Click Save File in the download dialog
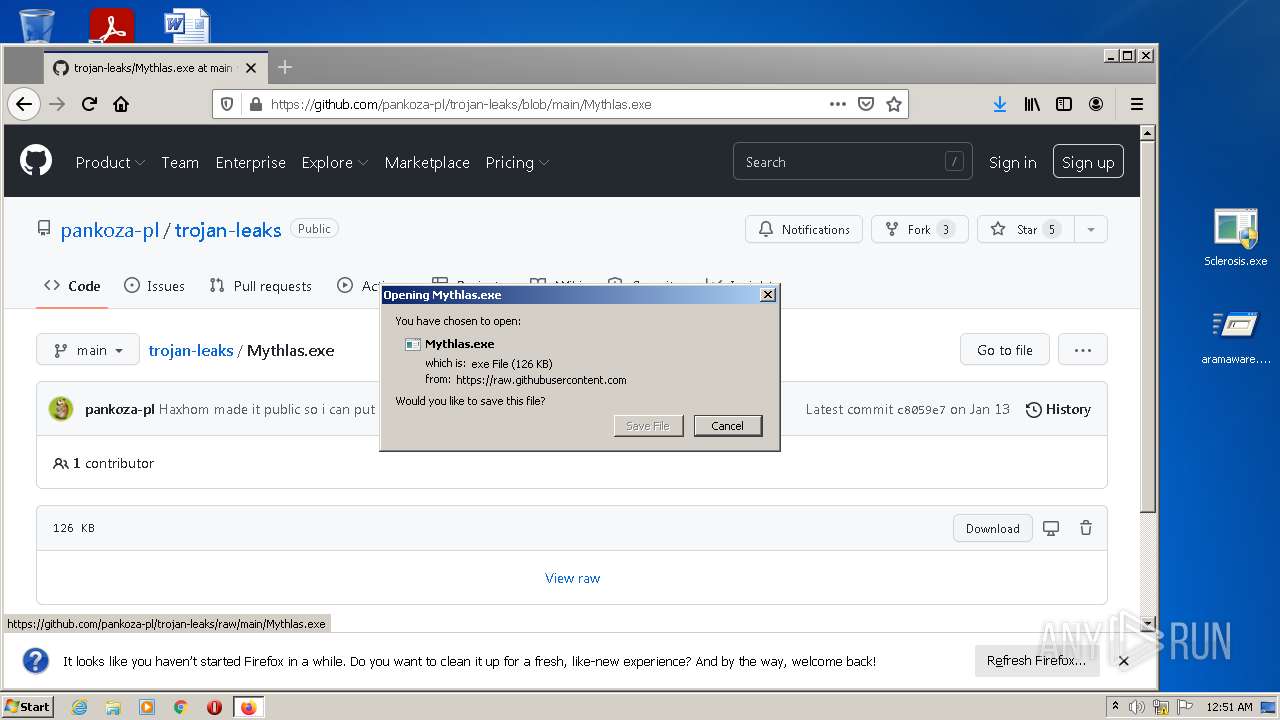 click(648, 426)
